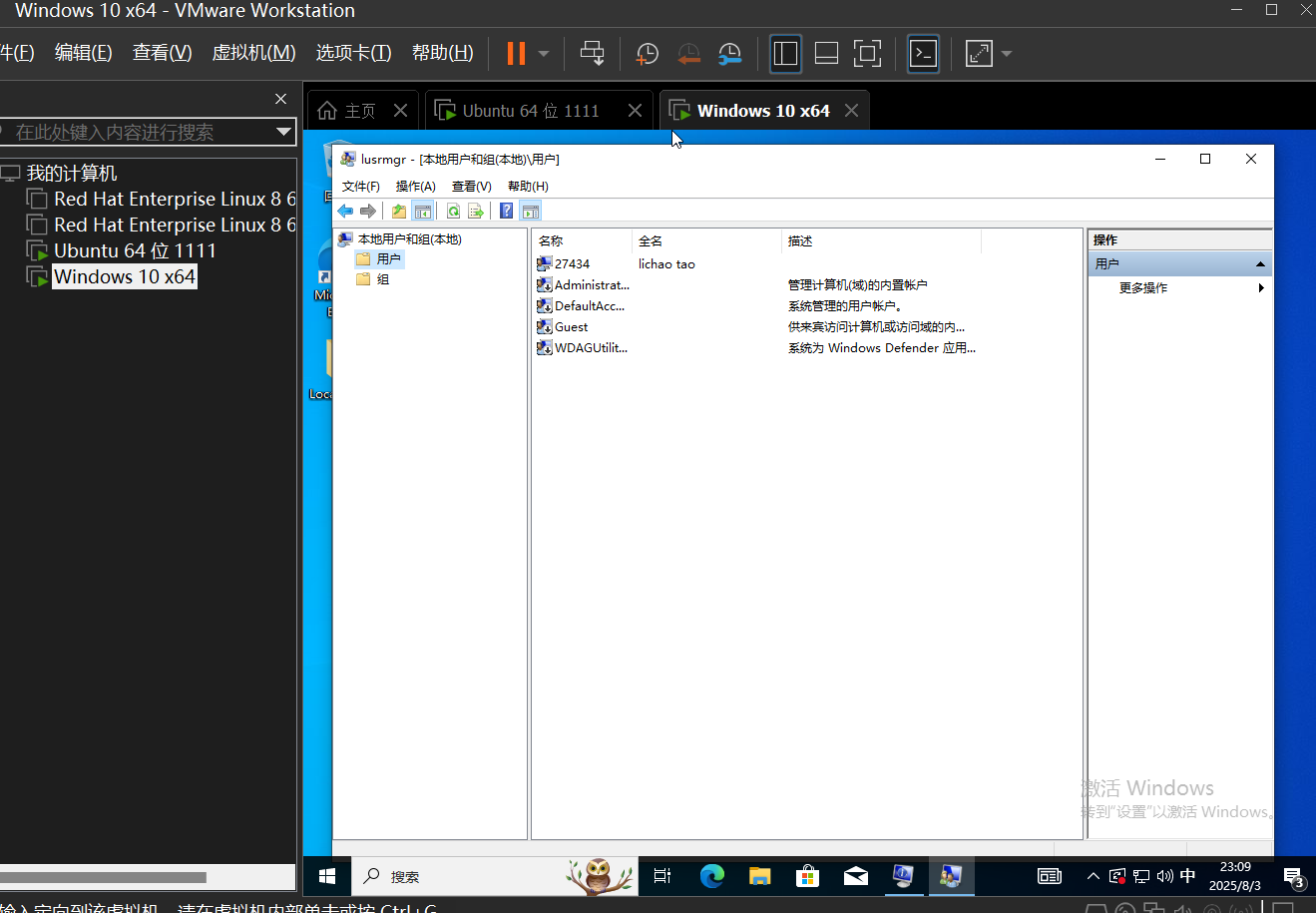Click Send Ctrl+Alt+Del toolbar icon

pyautogui.click(x=593, y=54)
